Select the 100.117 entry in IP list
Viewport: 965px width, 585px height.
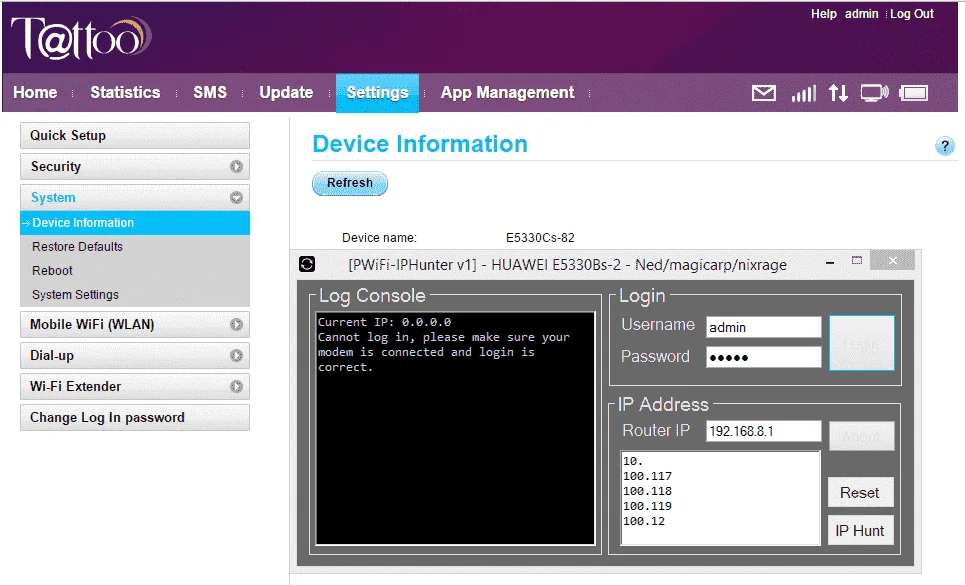[647, 476]
